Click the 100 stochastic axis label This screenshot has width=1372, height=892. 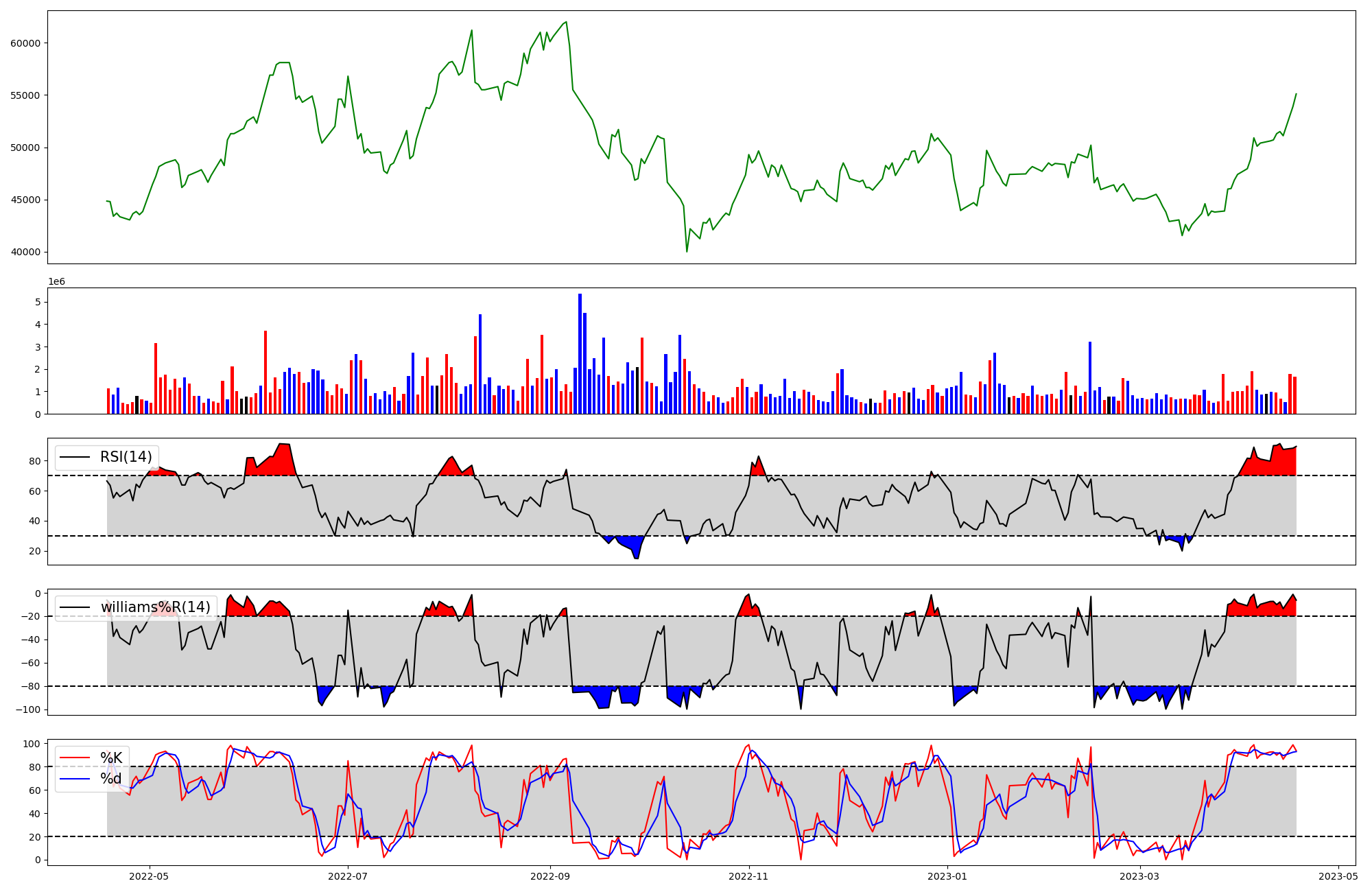tap(33, 744)
